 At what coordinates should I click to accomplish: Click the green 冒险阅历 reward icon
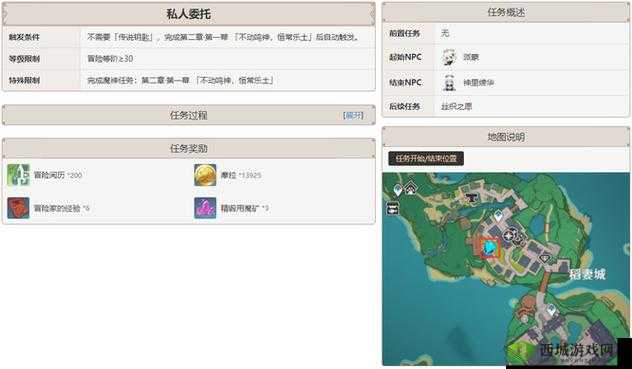tap(18, 175)
